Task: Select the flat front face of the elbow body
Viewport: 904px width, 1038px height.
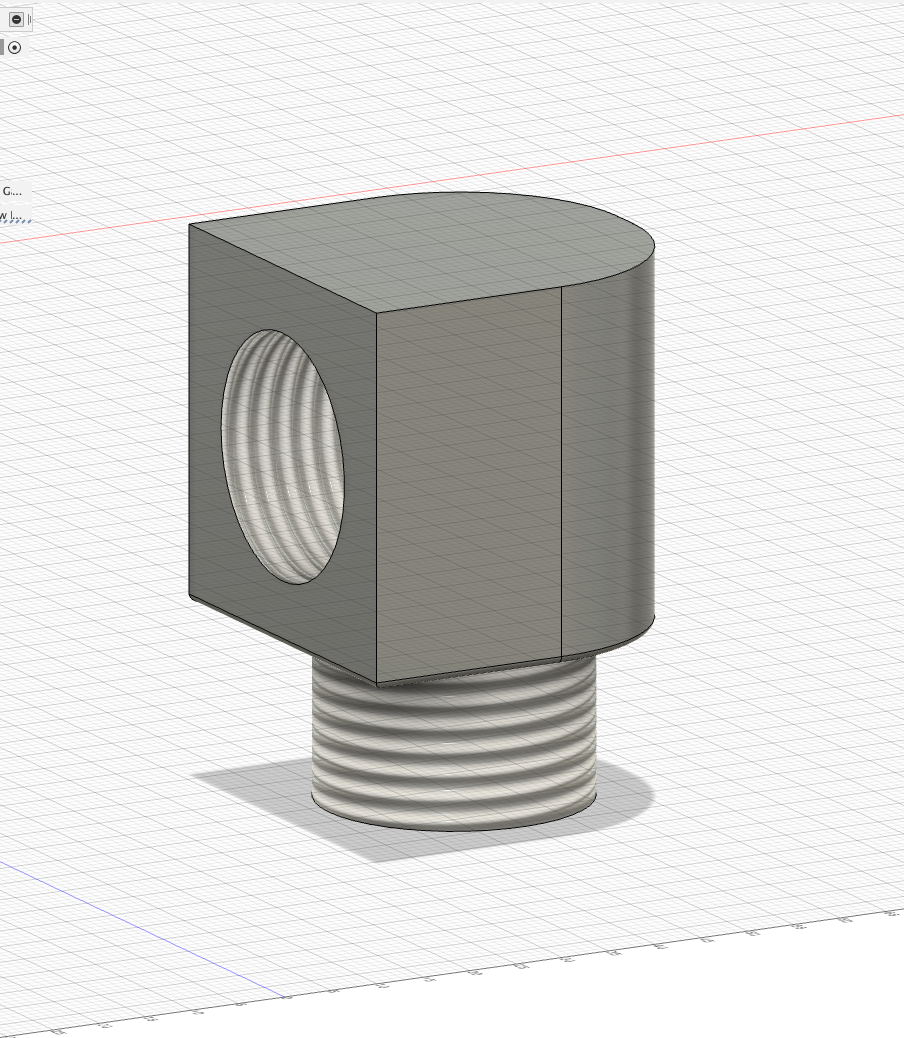Action: pyautogui.click(x=469, y=483)
